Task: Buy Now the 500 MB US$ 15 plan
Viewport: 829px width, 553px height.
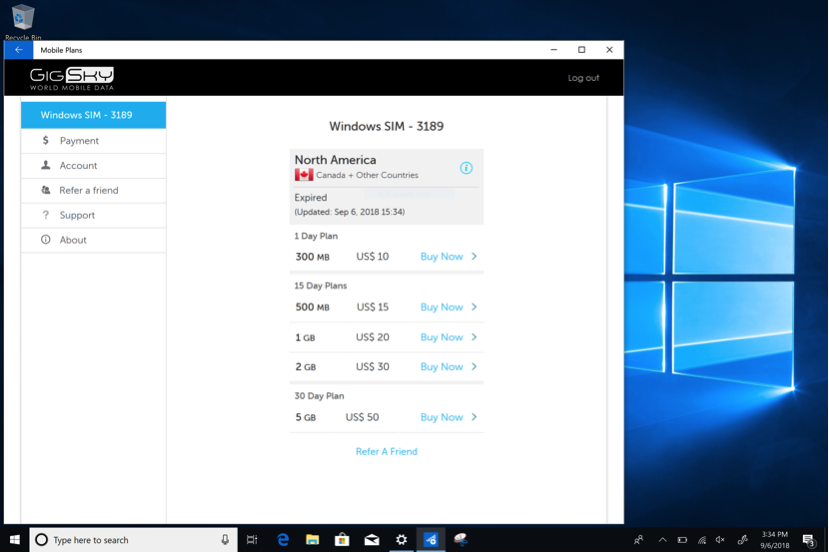Action: pos(441,307)
